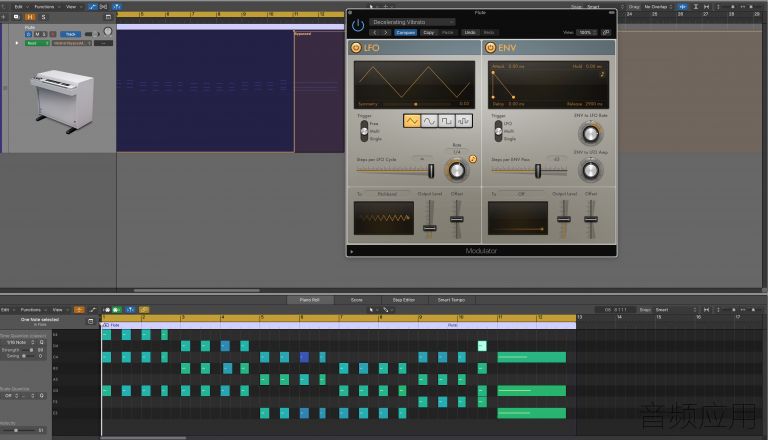Mute the Flute track
Screen dimensions: 768x440
point(37,34)
